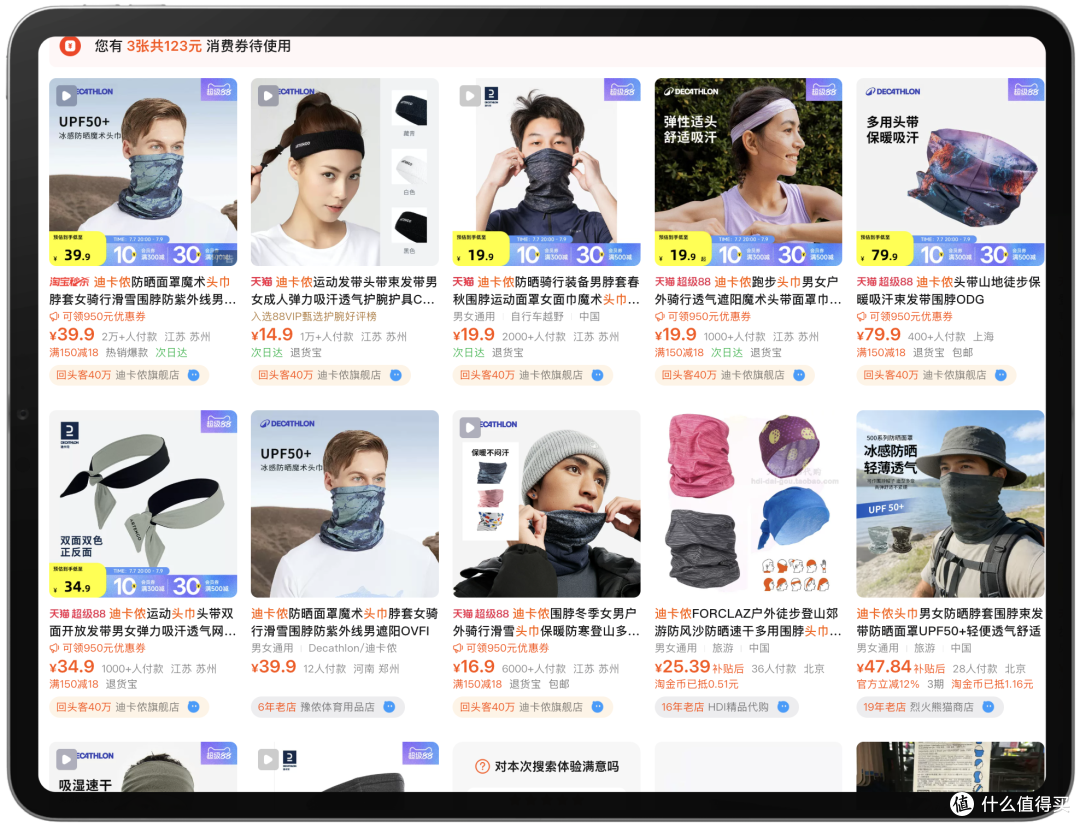Open the pink and blue multi-scarf product image
Viewport: 1080px width, 827px height.
(x=748, y=504)
